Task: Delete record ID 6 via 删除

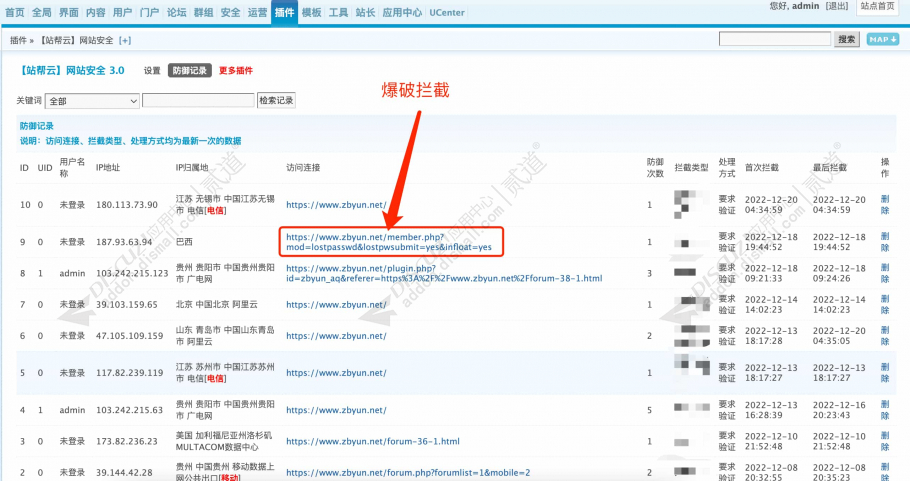Action: pos(885,336)
